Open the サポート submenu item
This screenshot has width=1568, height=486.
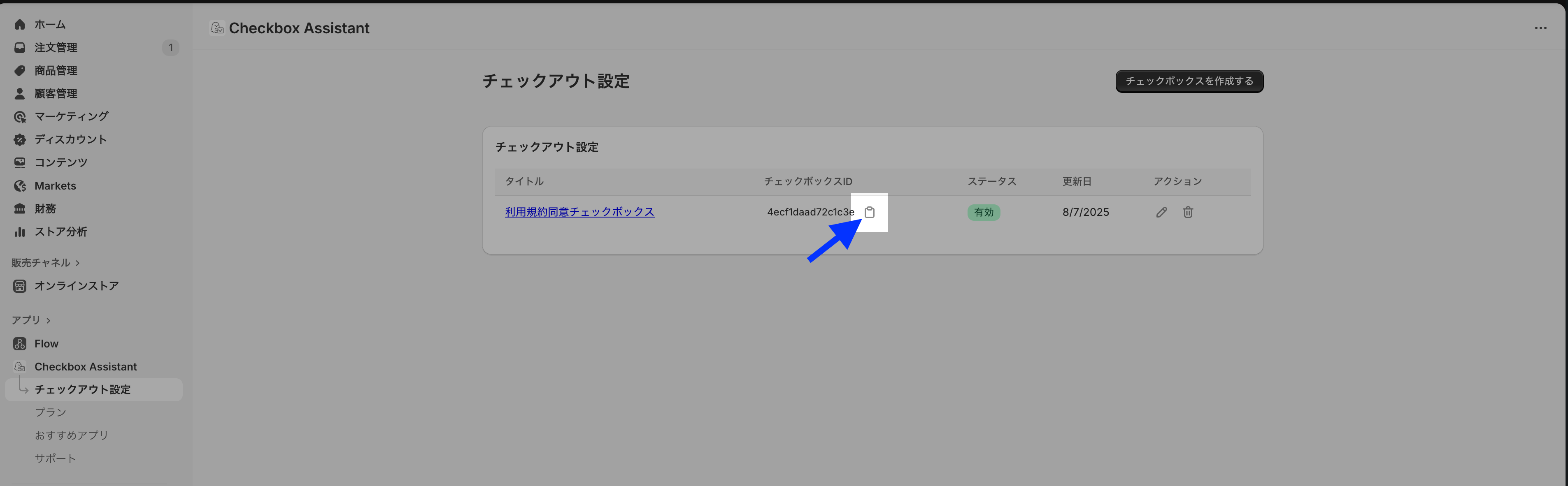coord(55,458)
